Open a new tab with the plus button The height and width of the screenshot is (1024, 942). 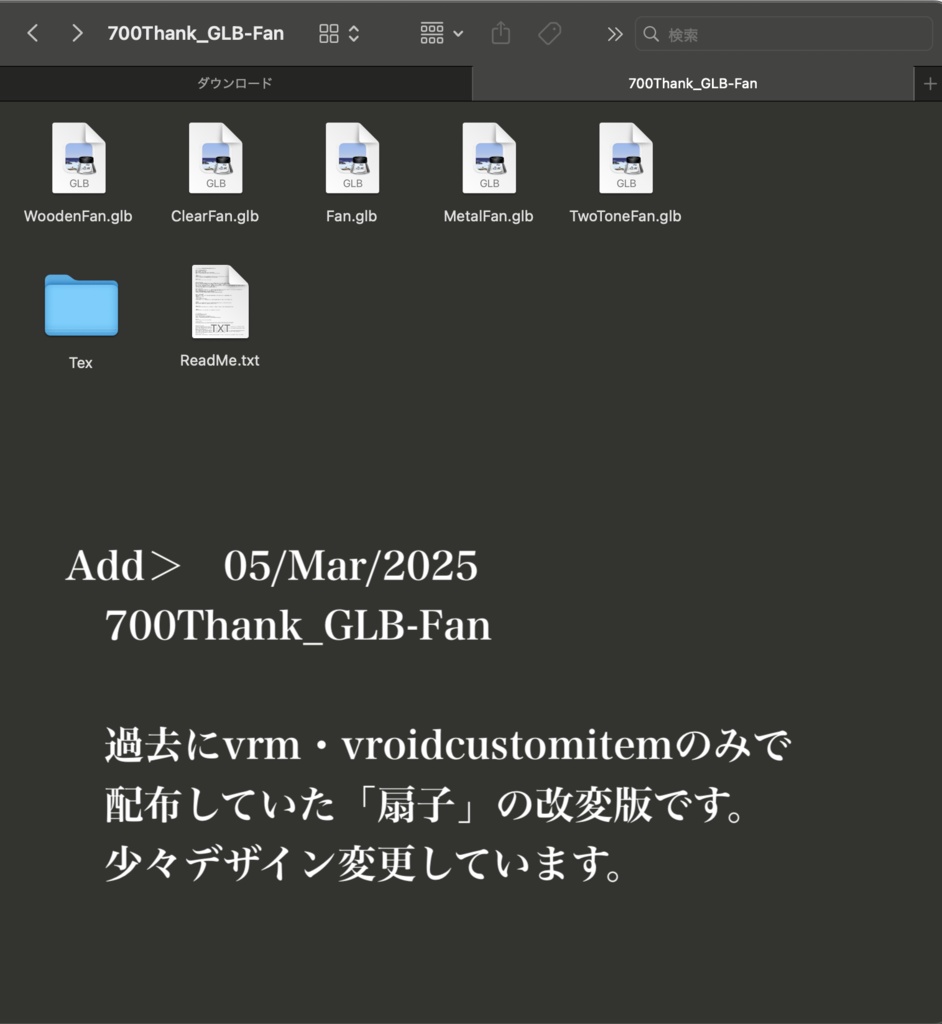pyautogui.click(x=930, y=83)
